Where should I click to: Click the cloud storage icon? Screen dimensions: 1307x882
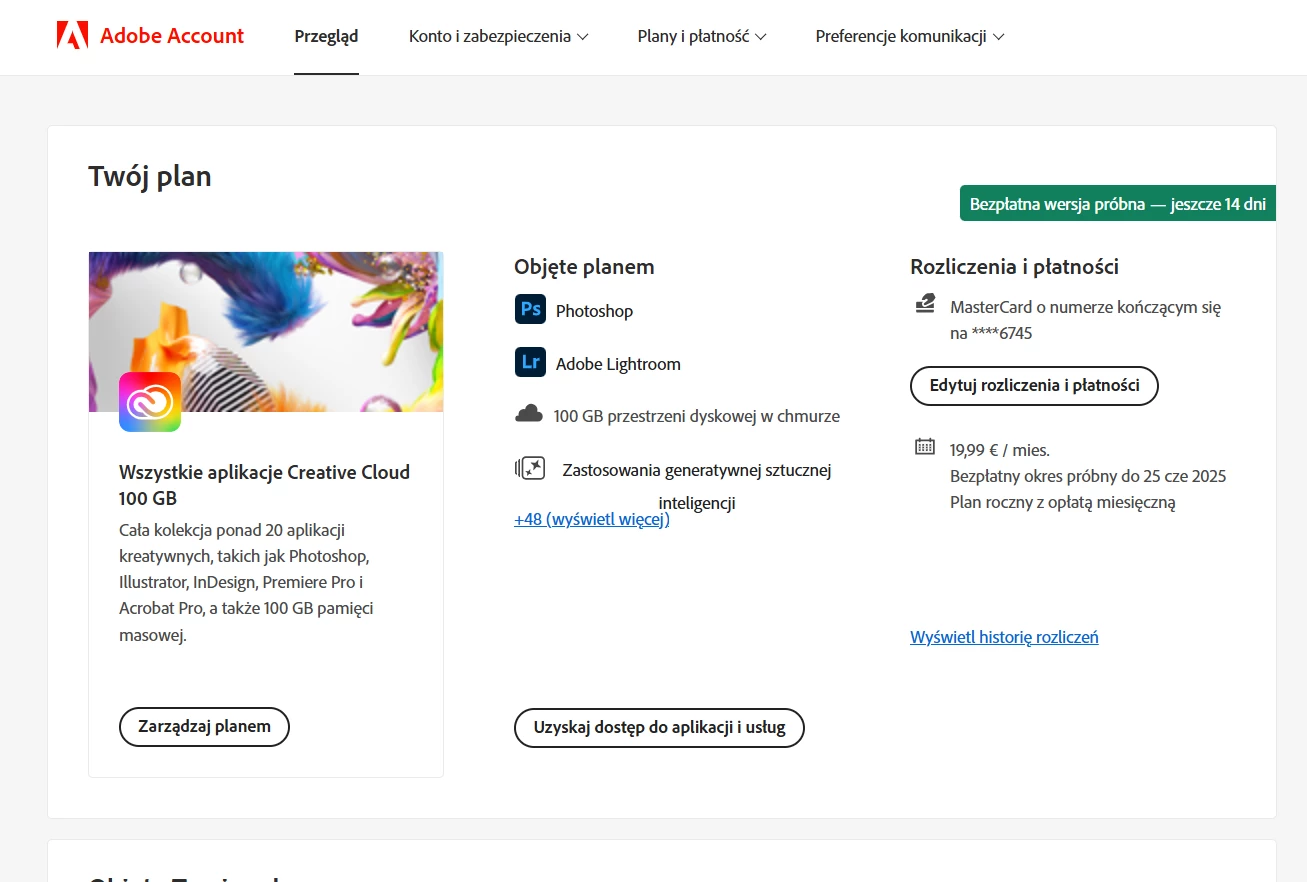[529, 414]
